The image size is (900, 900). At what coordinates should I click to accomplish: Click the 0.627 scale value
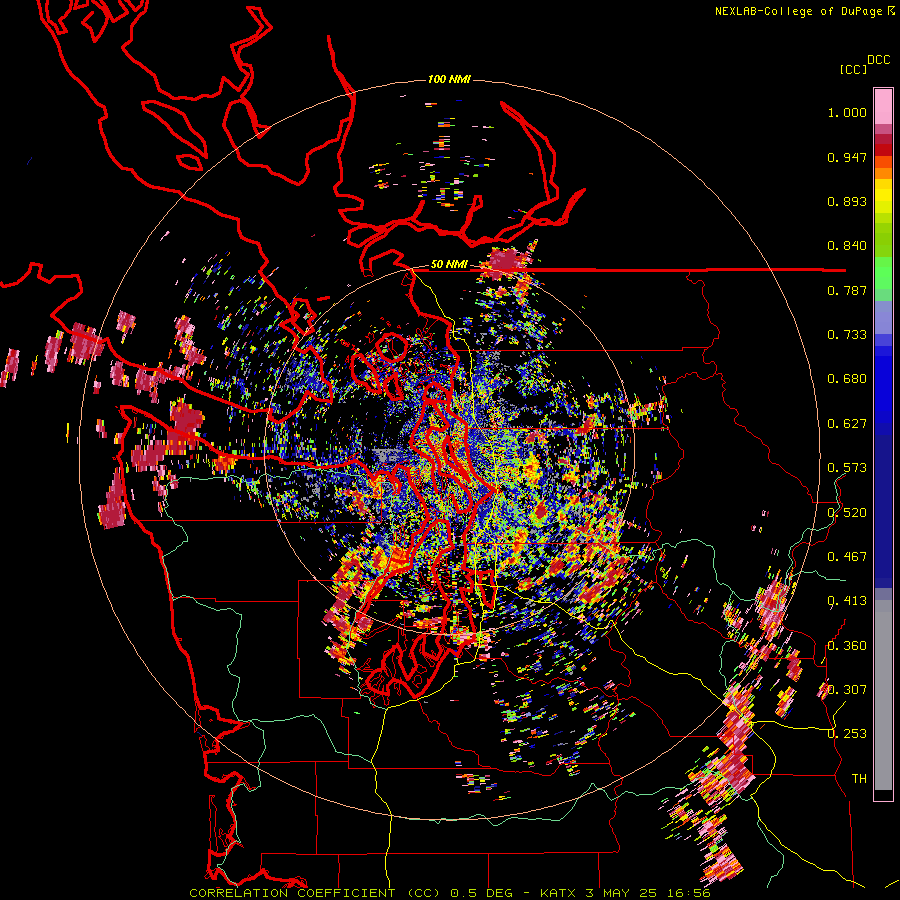point(847,424)
